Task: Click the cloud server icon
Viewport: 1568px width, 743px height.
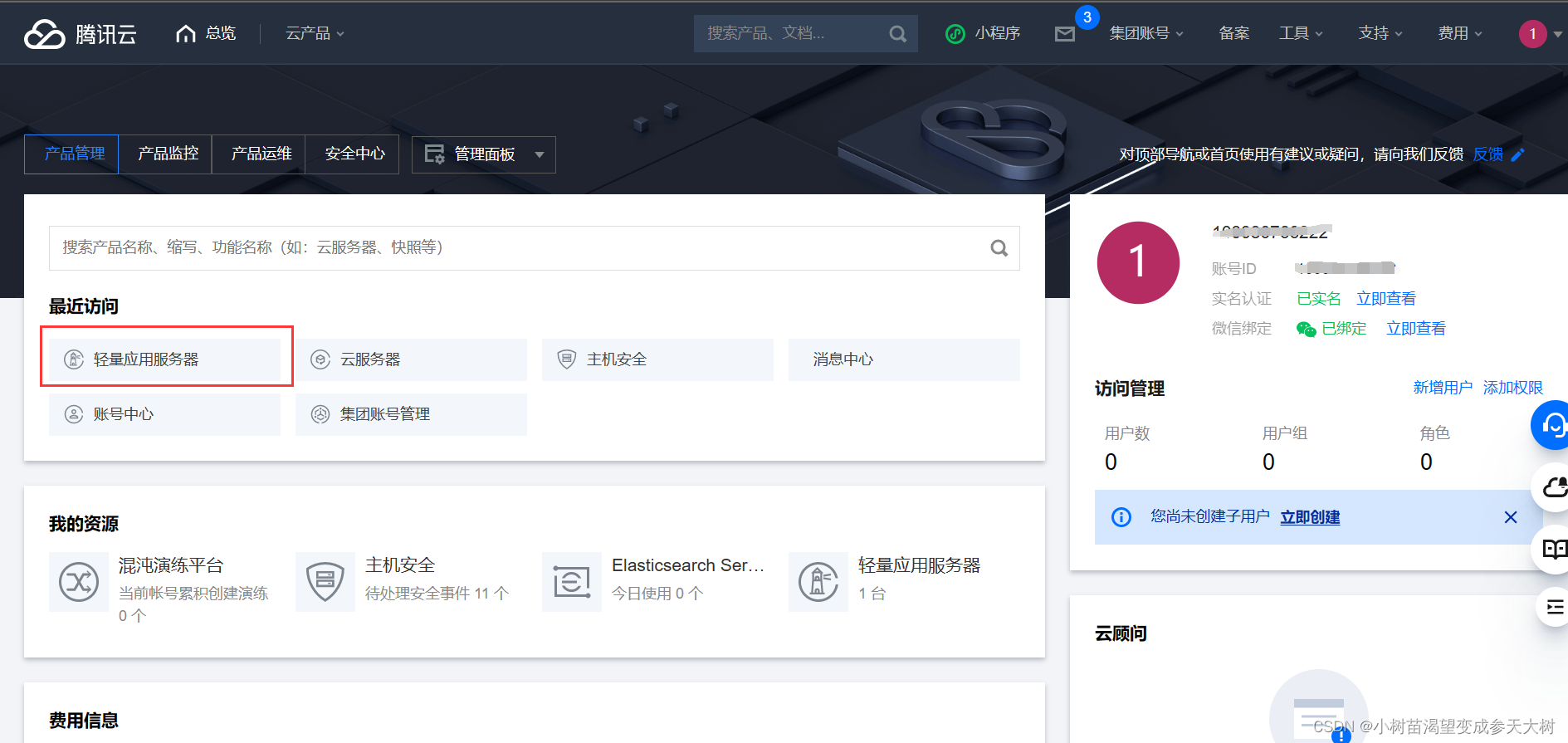Action: point(320,359)
